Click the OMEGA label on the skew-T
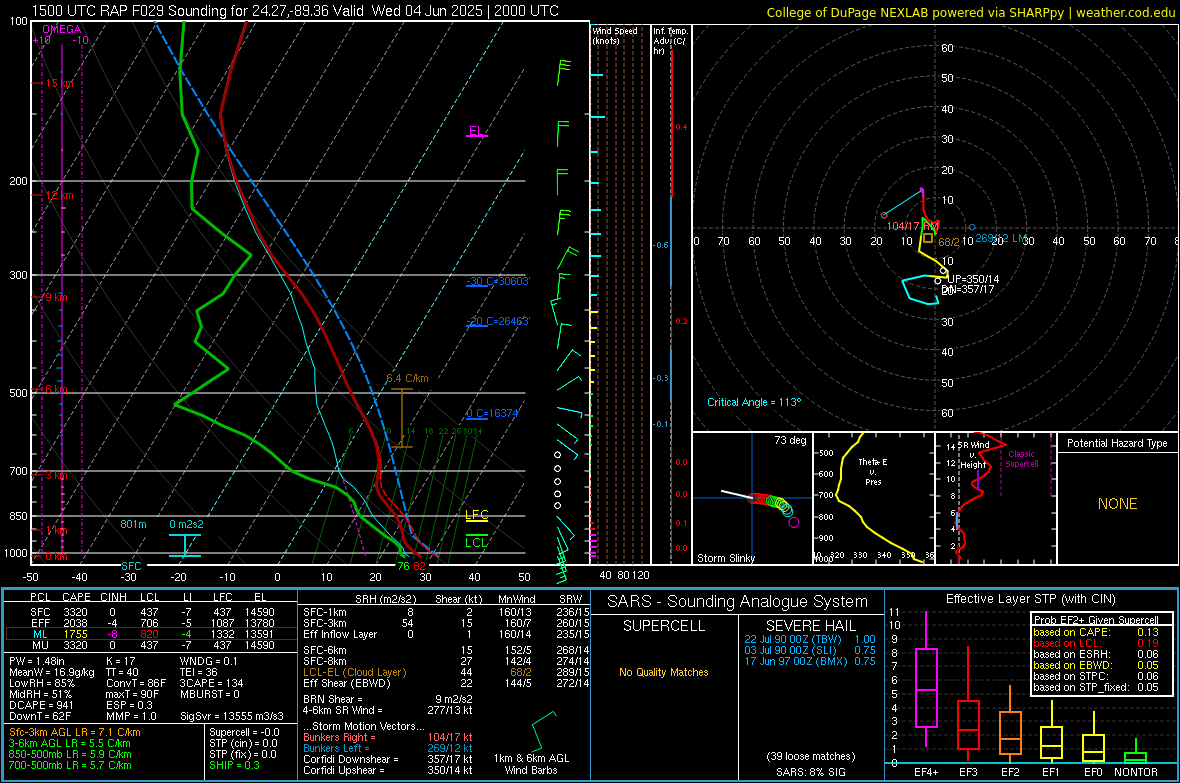Image resolution: width=1180 pixels, height=783 pixels. click(x=62, y=29)
